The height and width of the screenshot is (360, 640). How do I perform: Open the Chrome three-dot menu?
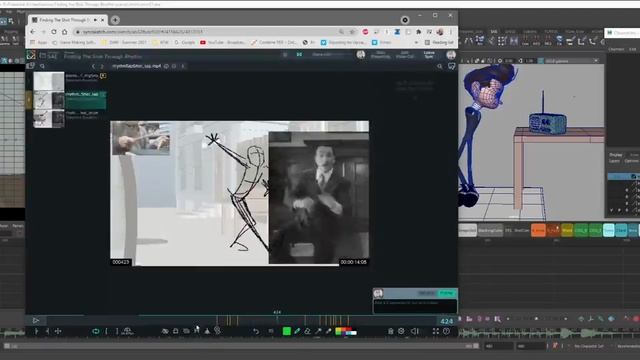tap(451, 32)
